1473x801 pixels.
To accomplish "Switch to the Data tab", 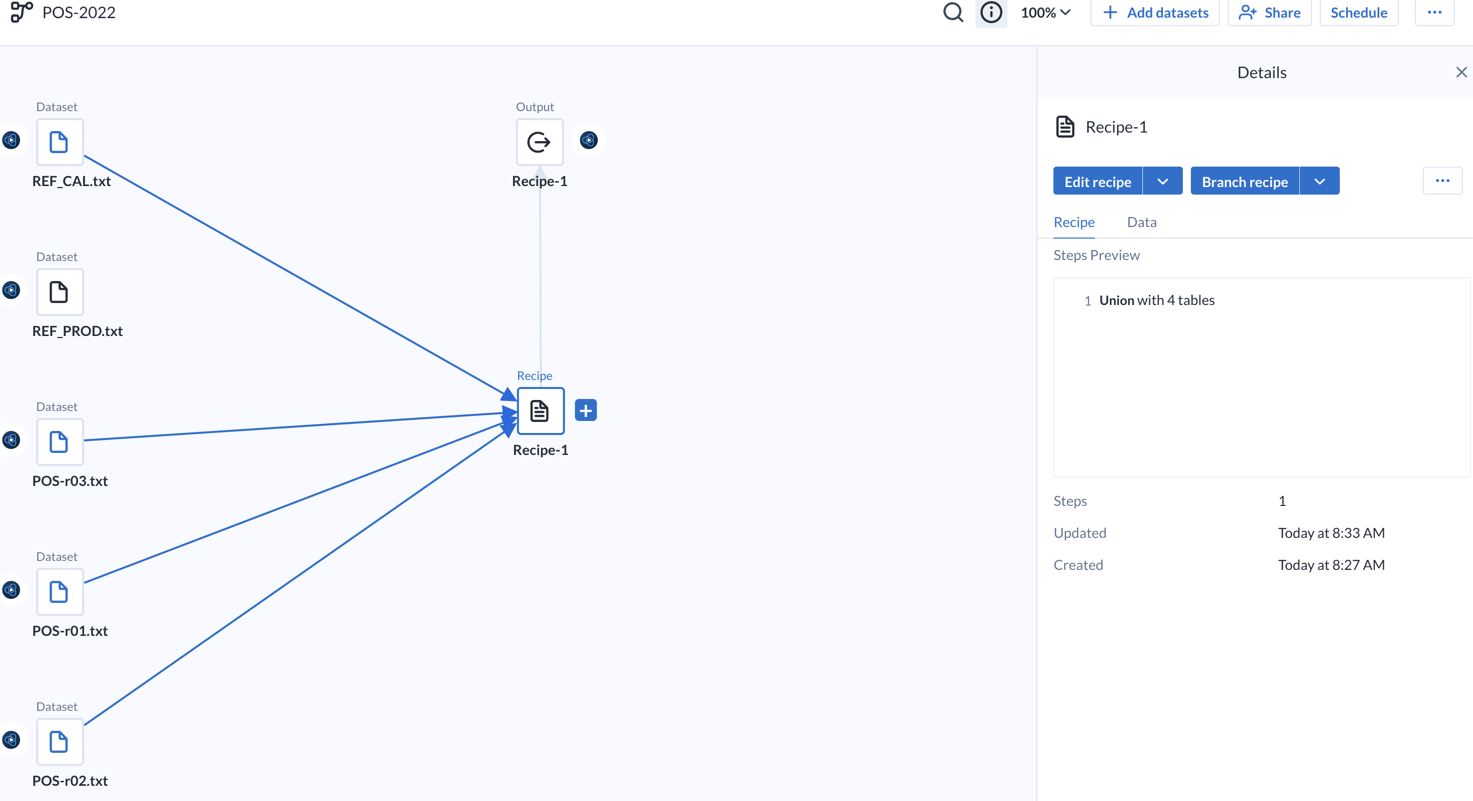I will tap(1141, 222).
